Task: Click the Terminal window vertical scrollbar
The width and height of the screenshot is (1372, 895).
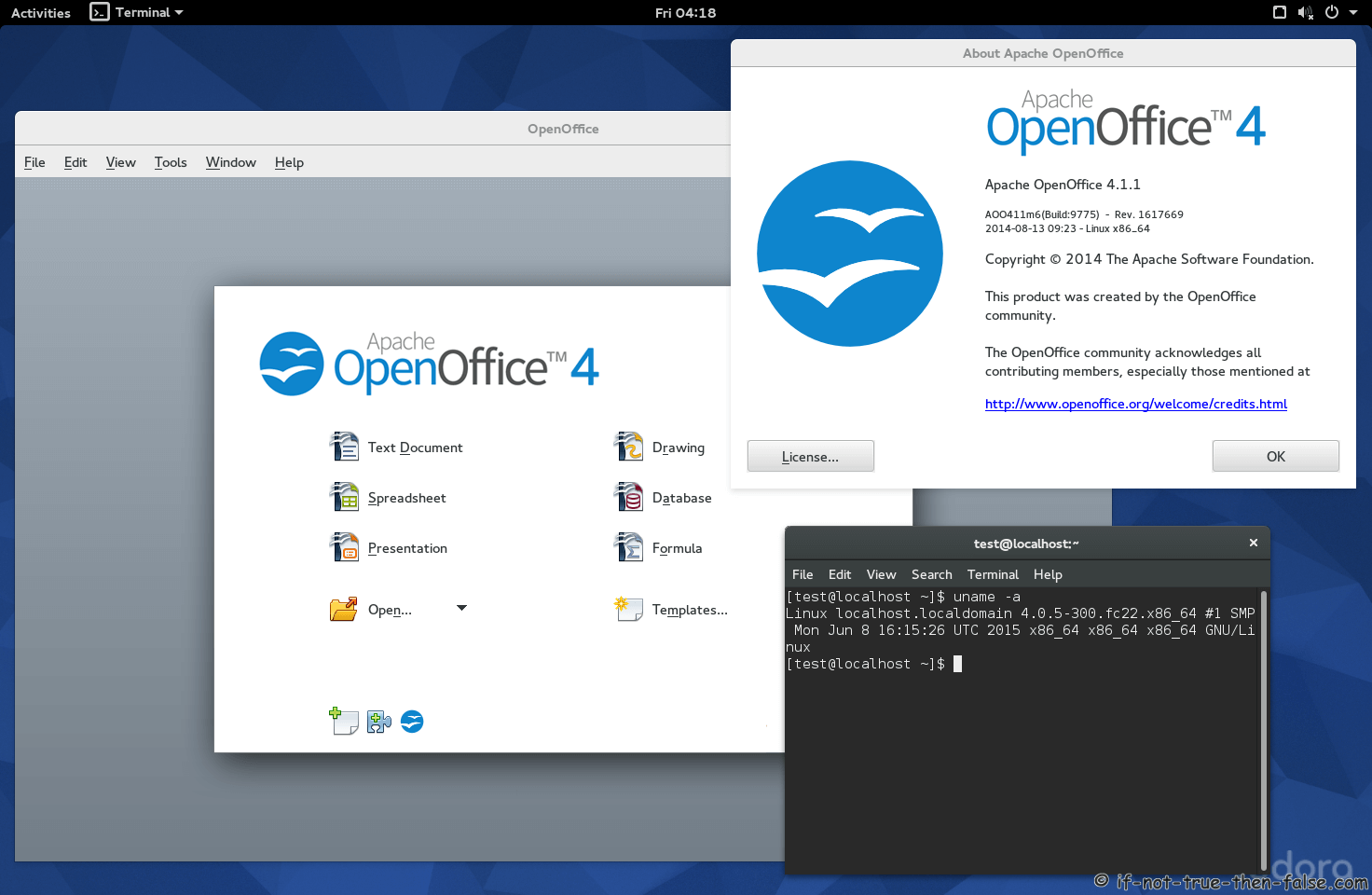Action: [x=1264, y=729]
